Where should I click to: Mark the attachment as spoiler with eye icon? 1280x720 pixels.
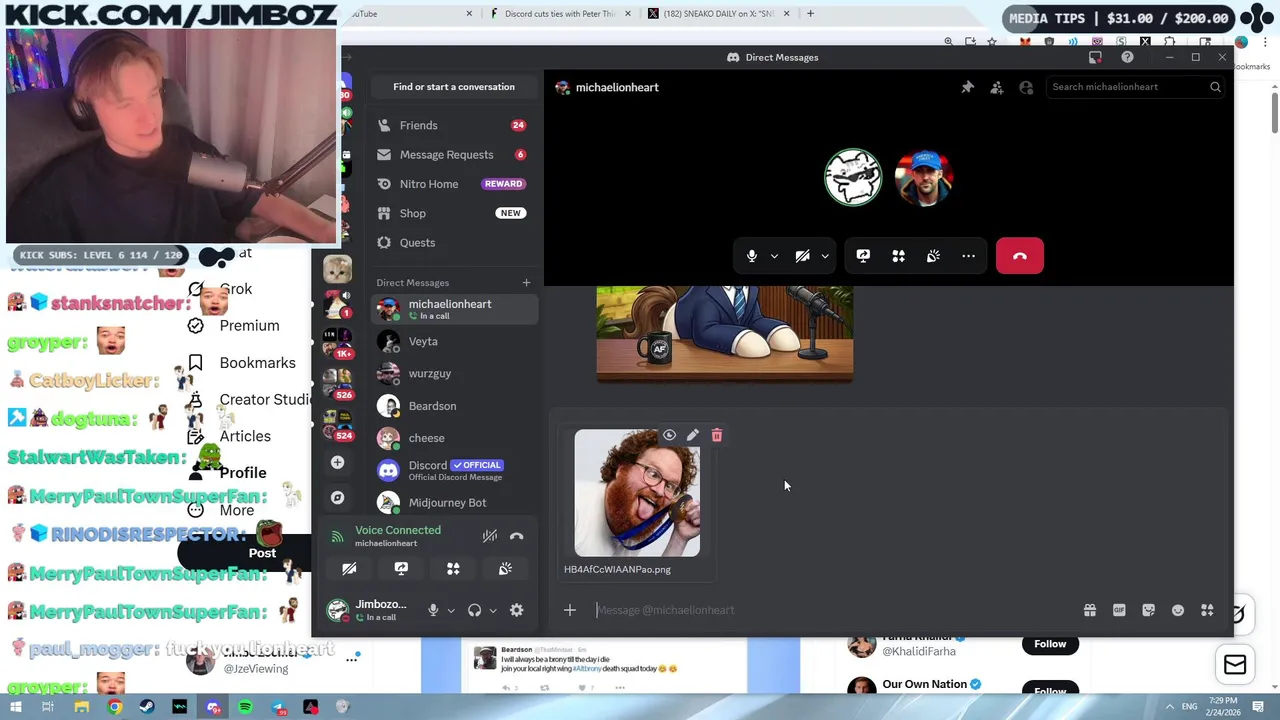point(669,435)
